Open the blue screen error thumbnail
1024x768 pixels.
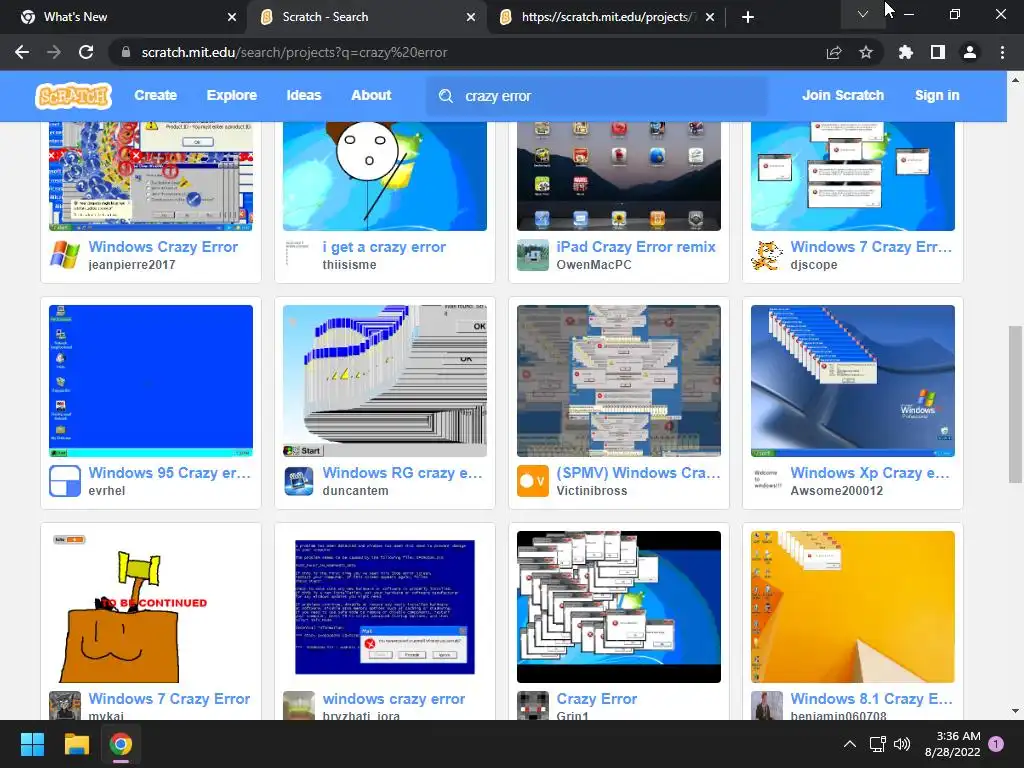pyautogui.click(x=385, y=607)
